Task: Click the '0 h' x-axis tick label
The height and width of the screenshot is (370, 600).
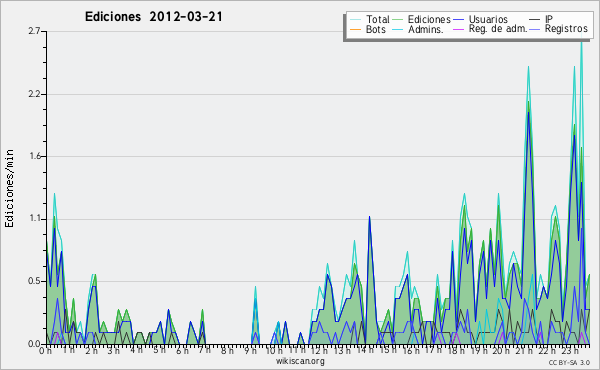Action: click(45, 351)
